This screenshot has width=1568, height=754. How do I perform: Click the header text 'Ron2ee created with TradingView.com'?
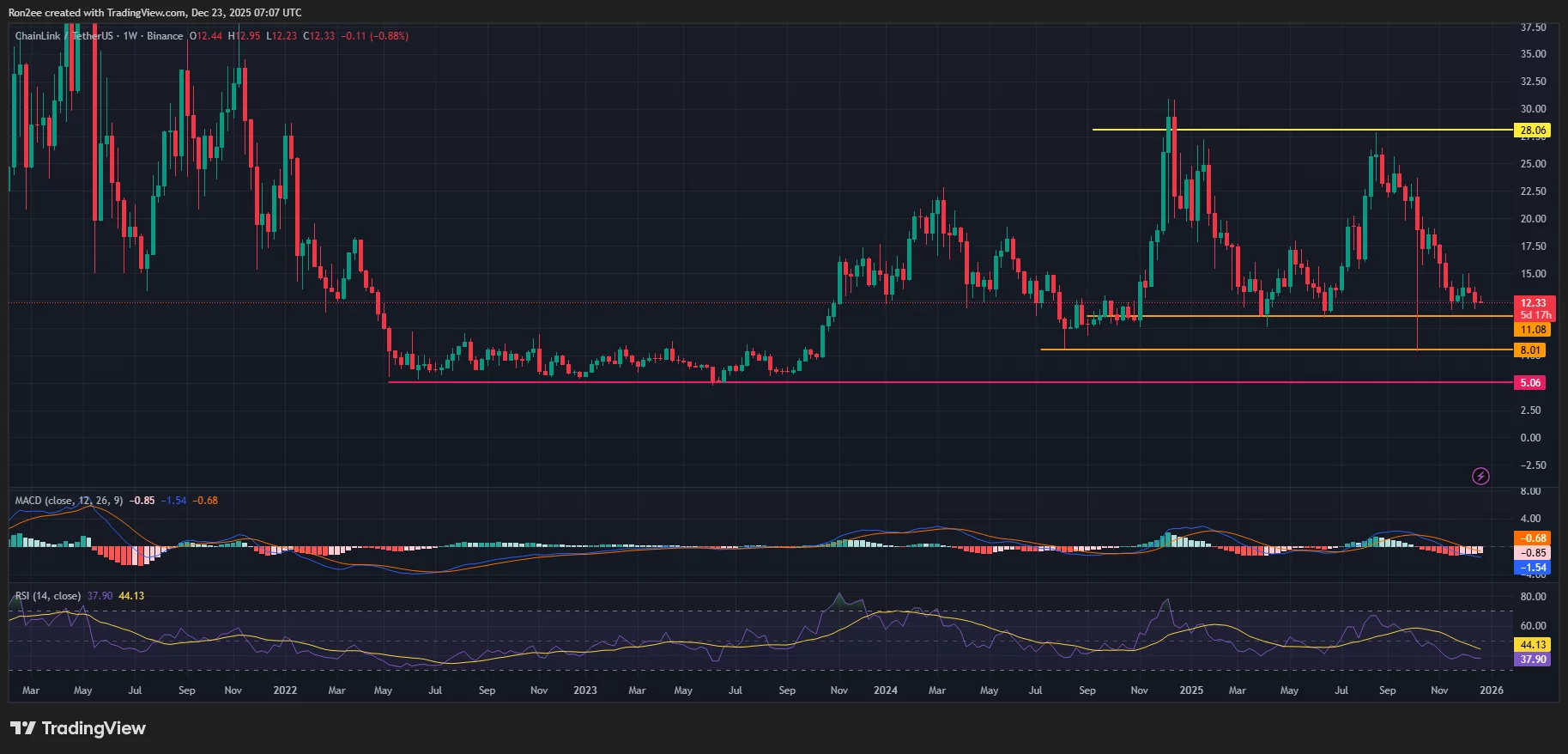click(96, 13)
